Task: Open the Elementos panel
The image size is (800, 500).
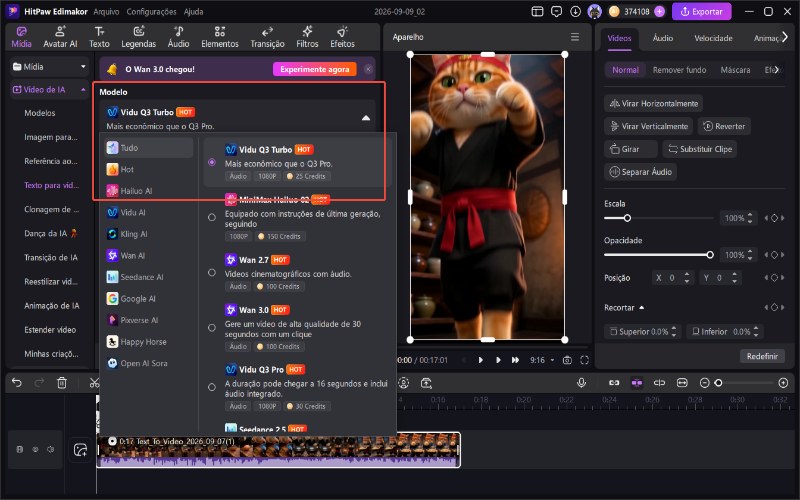Action: (220, 37)
